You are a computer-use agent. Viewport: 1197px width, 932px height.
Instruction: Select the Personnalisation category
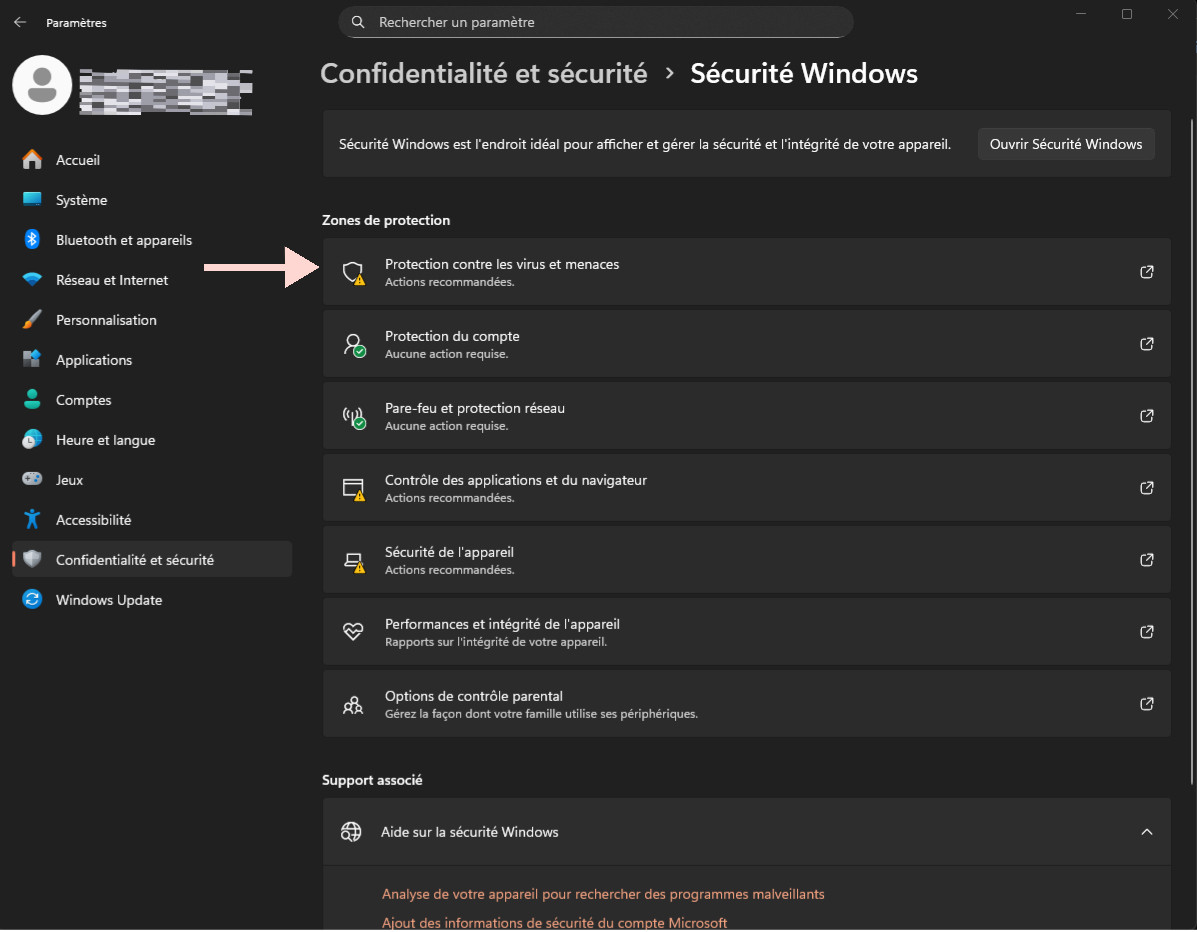click(x=152, y=319)
